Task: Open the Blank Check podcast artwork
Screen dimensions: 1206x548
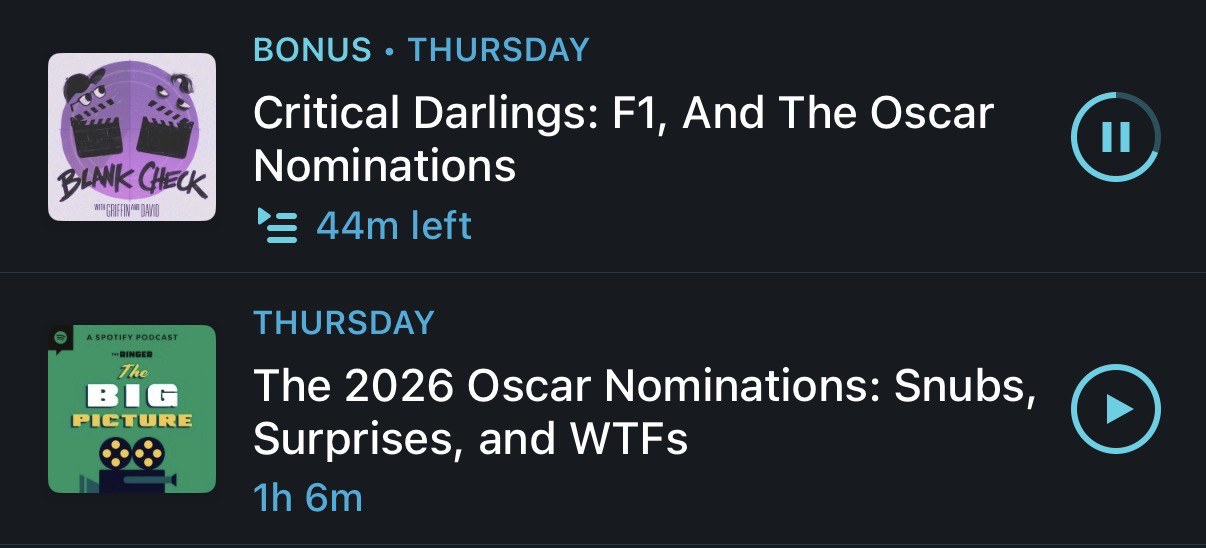Action: tap(132, 137)
